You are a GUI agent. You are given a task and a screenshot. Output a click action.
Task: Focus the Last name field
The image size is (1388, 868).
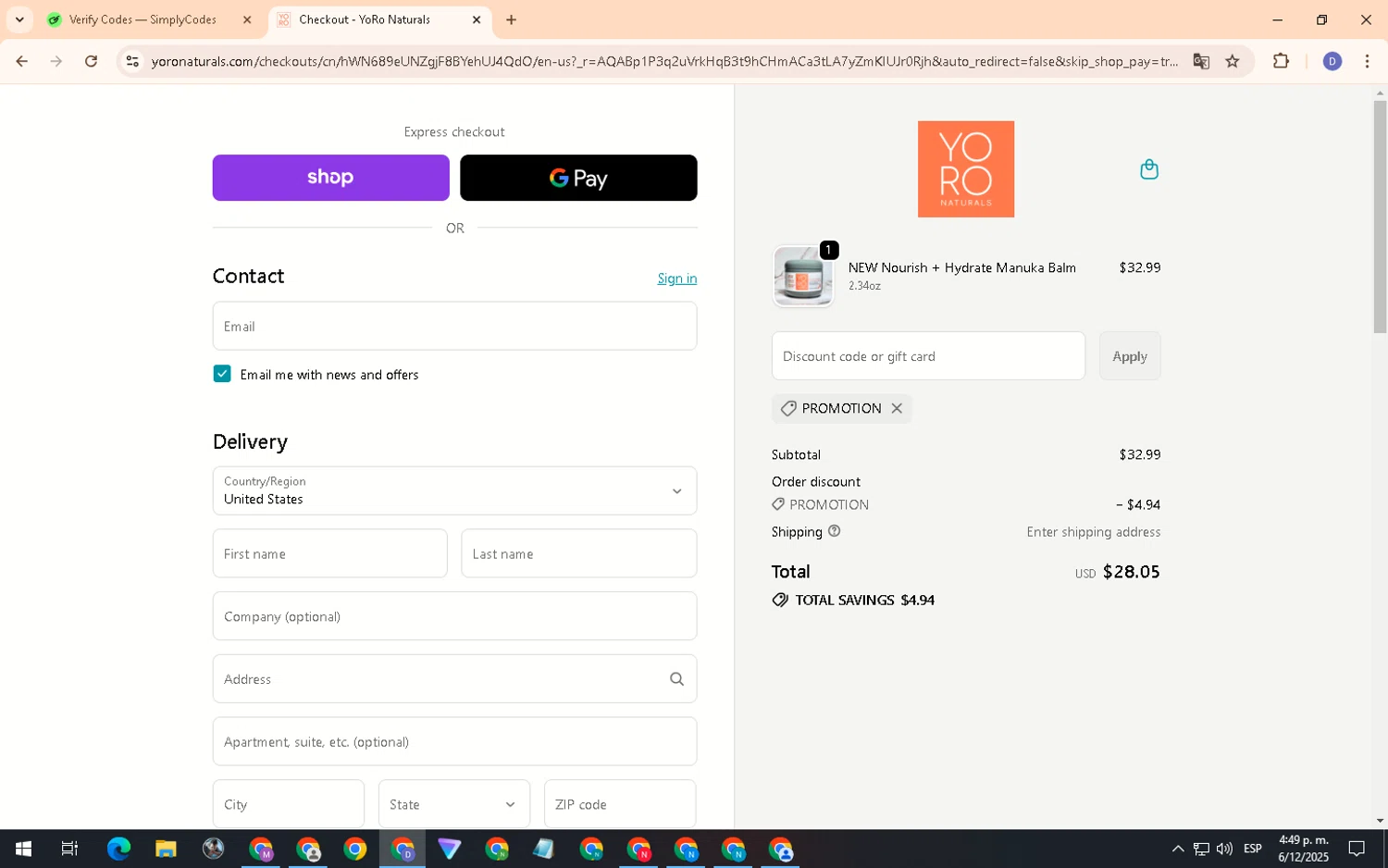tap(579, 553)
